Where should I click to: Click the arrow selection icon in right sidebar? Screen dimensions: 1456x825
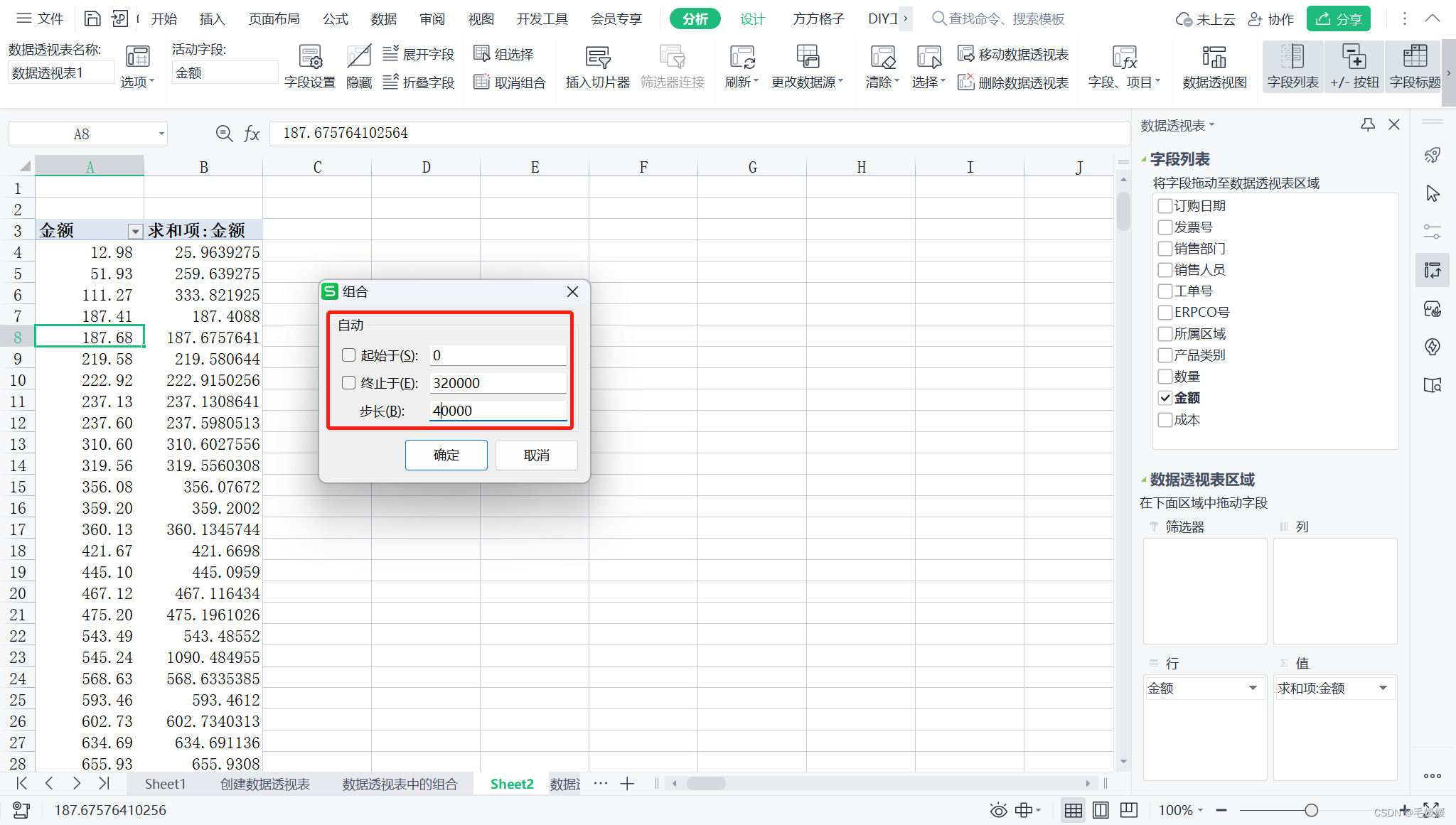point(1433,194)
